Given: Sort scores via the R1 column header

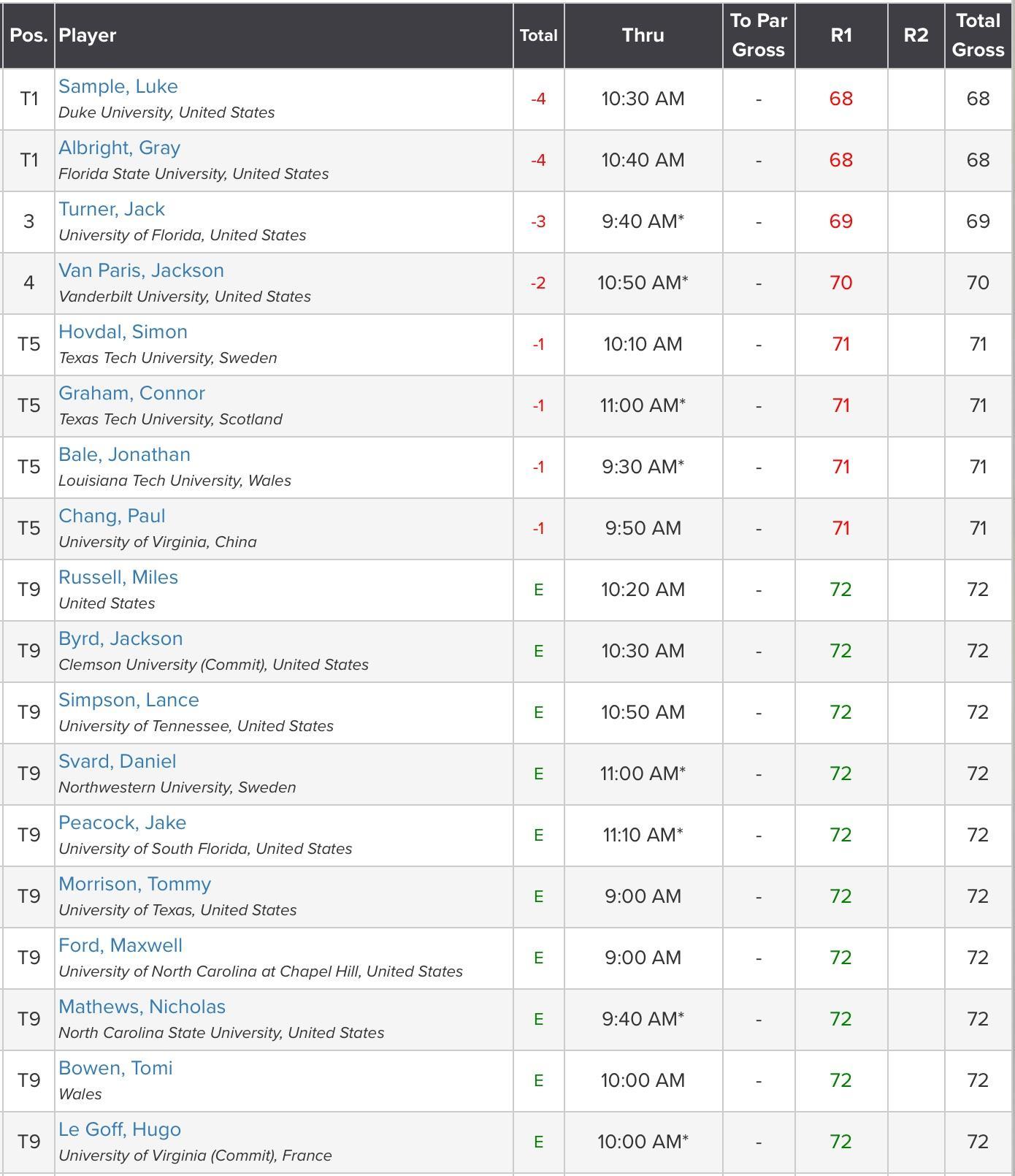Looking at the screenshot, I should pos(841,34).
